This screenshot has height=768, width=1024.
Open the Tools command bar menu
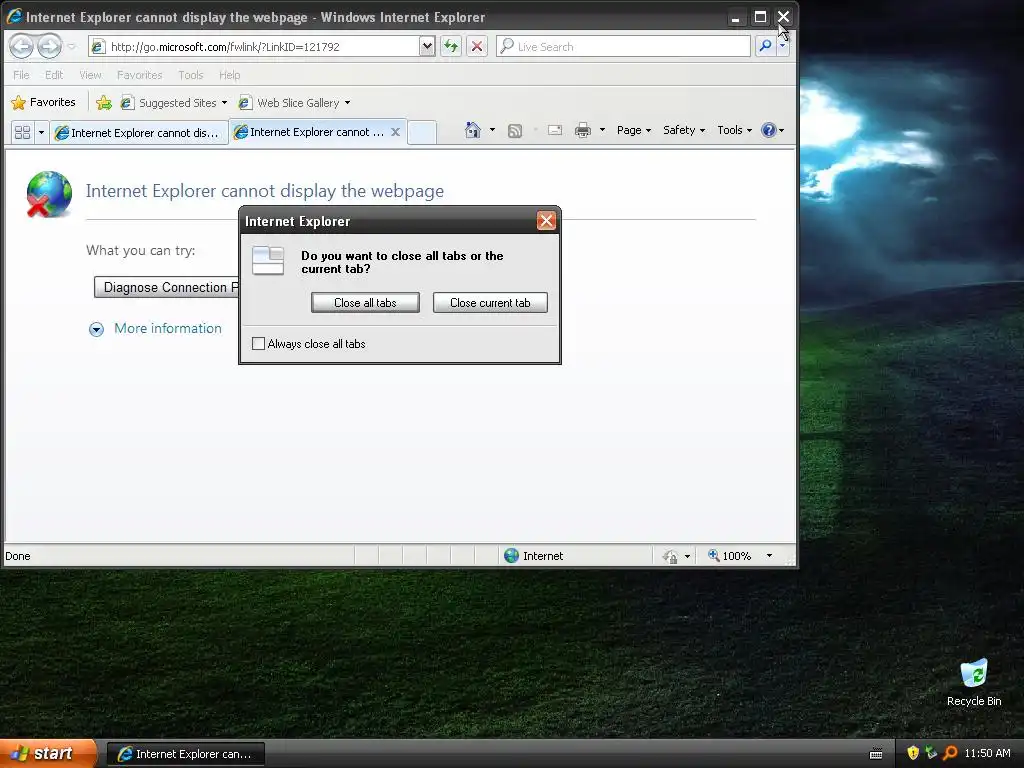[x=734, y=130]
